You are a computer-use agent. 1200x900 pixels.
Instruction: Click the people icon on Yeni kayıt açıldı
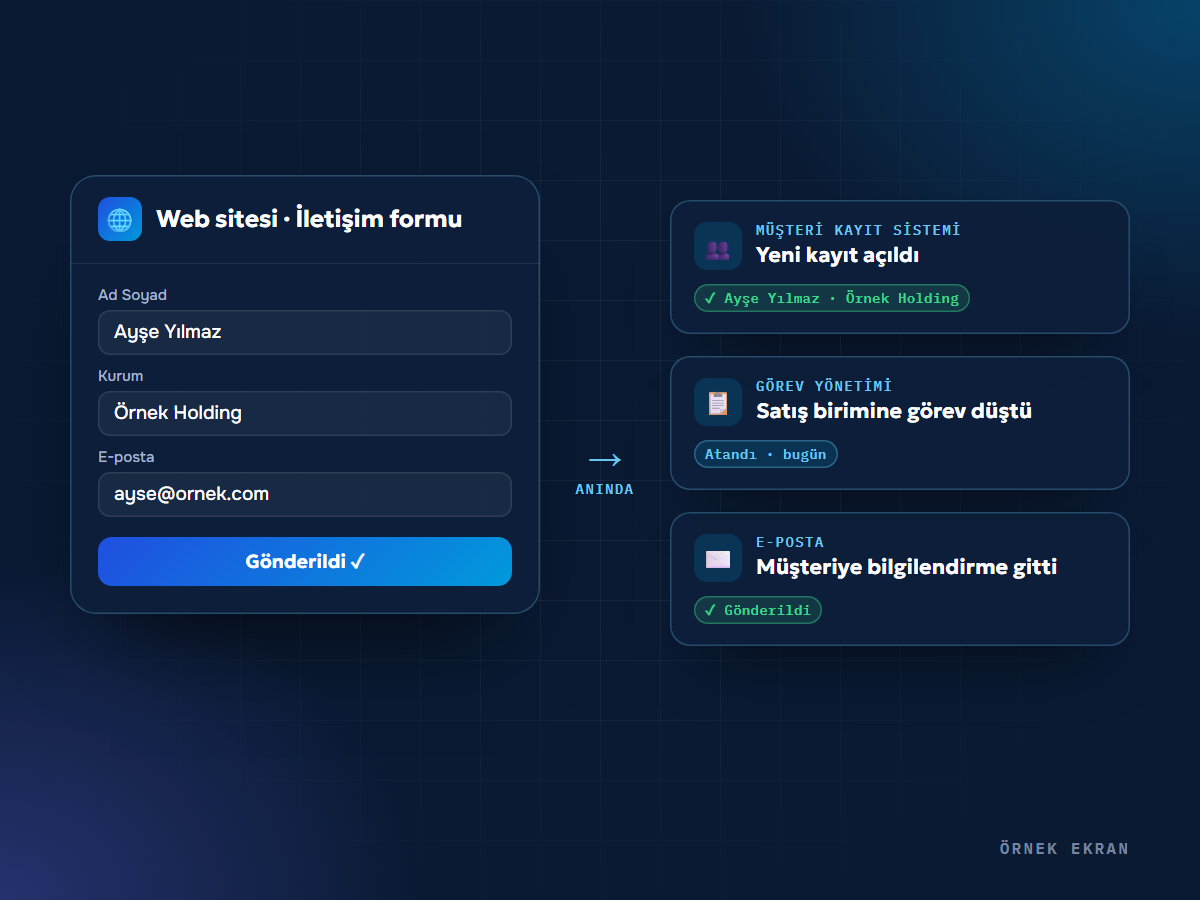click(718, 246)
